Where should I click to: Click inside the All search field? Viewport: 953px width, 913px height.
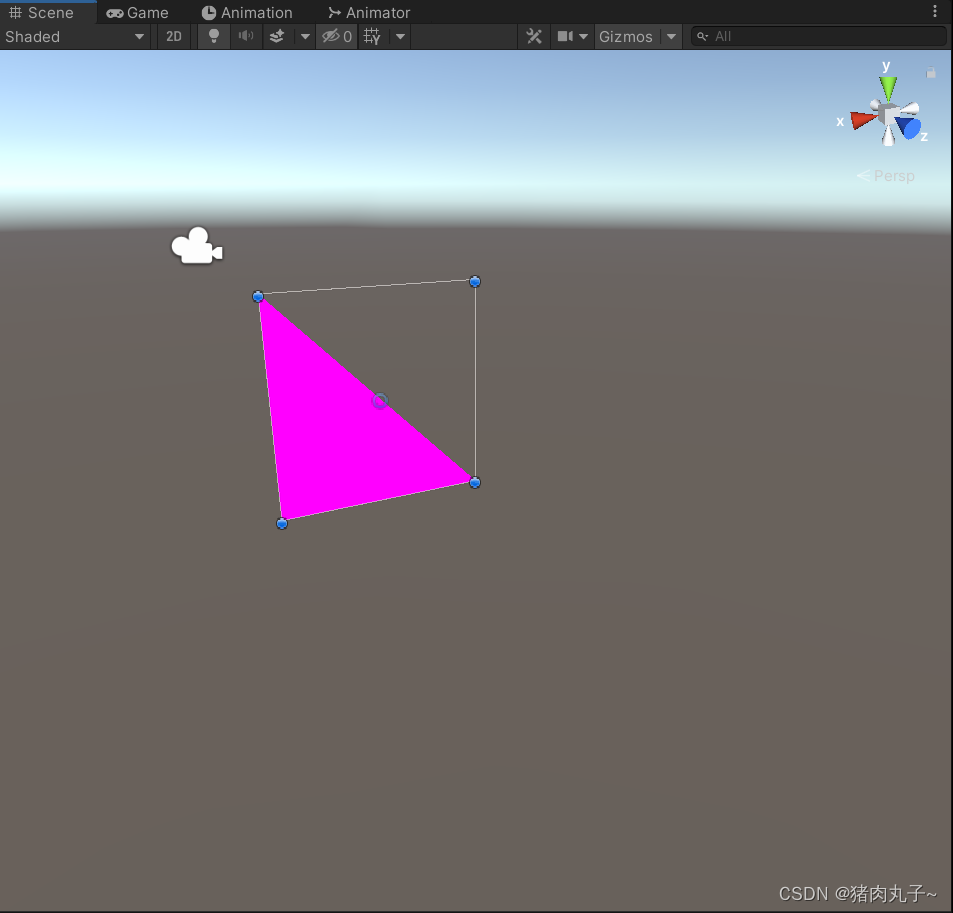point(820,35)
